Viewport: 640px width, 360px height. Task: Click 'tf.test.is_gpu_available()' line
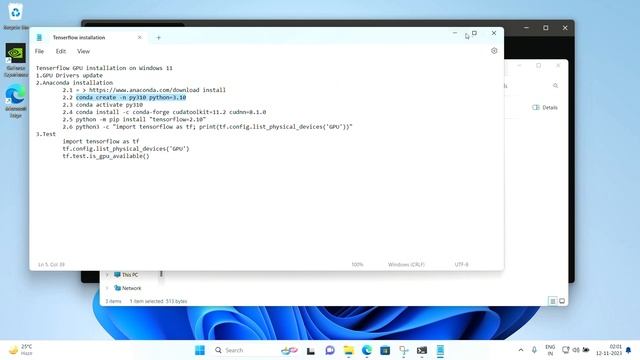[x=106, y=156]
